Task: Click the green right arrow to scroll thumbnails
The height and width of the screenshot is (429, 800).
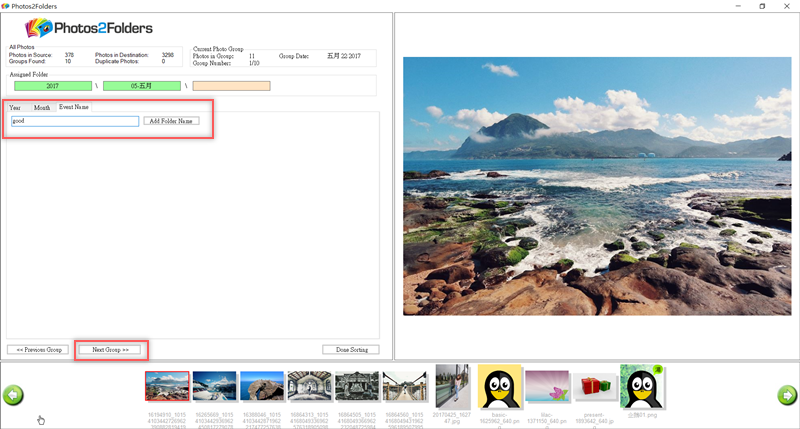Action: [x=787, y=395]
